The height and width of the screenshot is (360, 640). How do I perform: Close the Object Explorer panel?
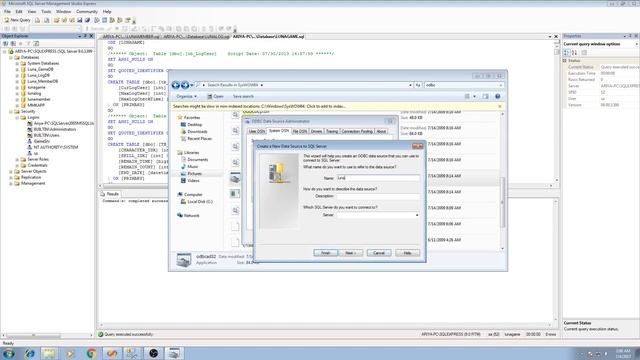point(91,36)
